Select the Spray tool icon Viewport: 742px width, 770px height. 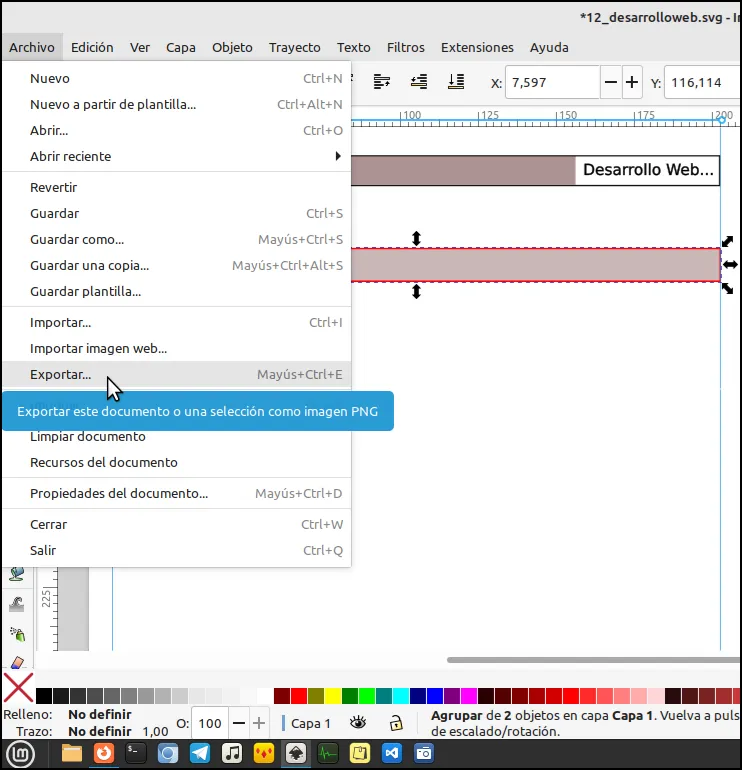(x=17, y=634)
